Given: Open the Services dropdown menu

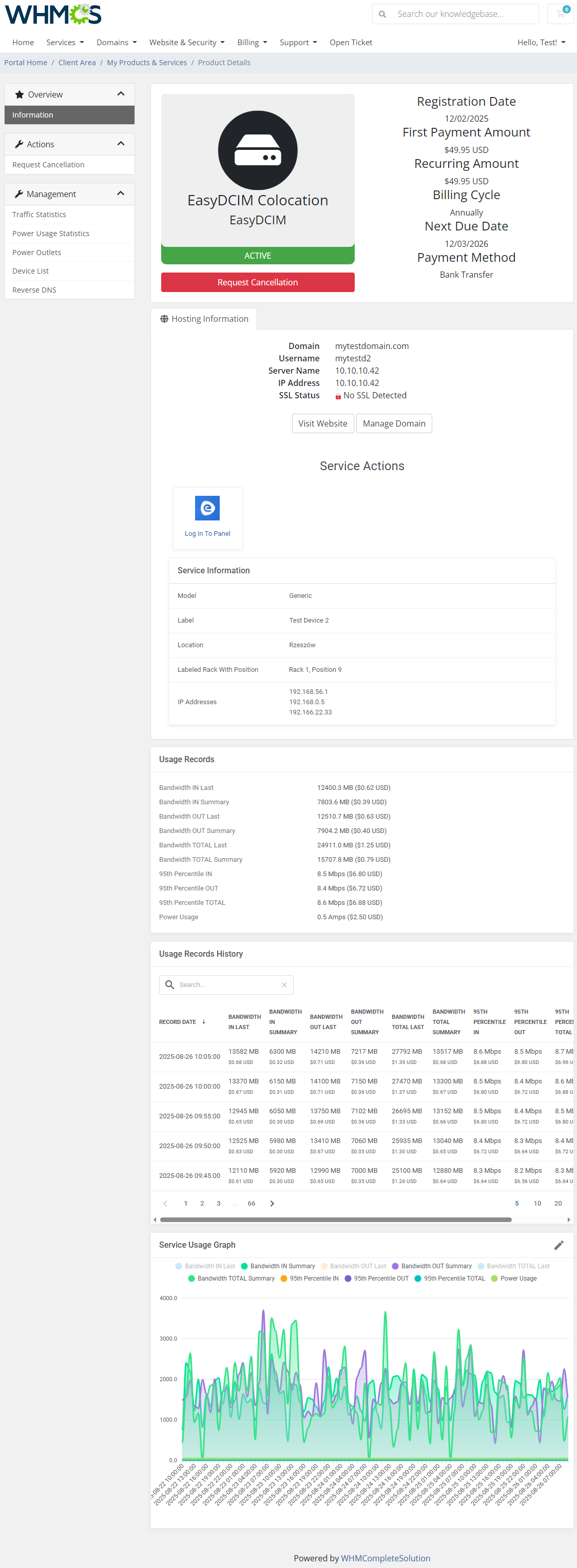Looking at the screenshot, I should (65, 43).
